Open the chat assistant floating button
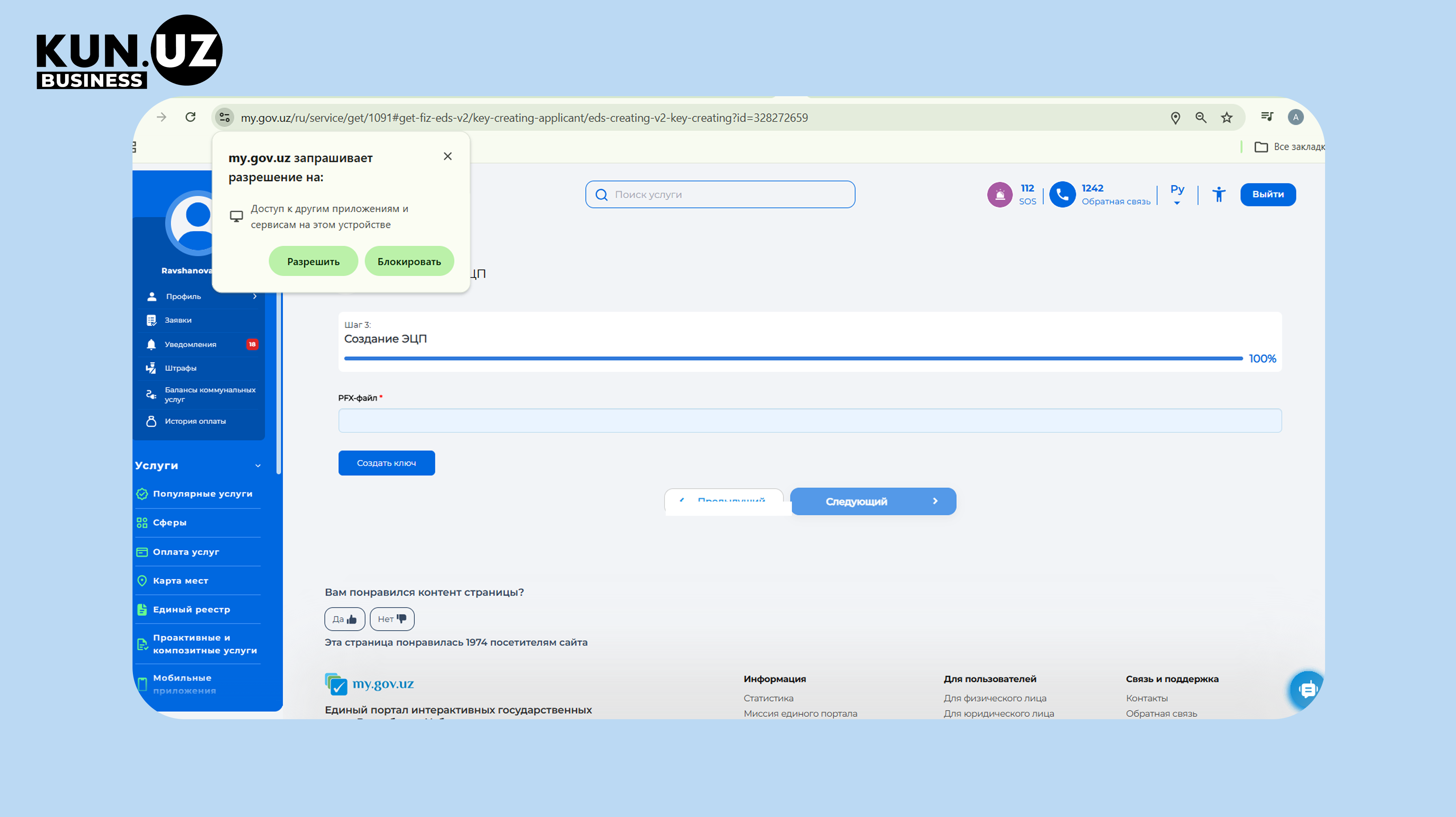The image size is (1456, 817). [x=1307, y=689]
